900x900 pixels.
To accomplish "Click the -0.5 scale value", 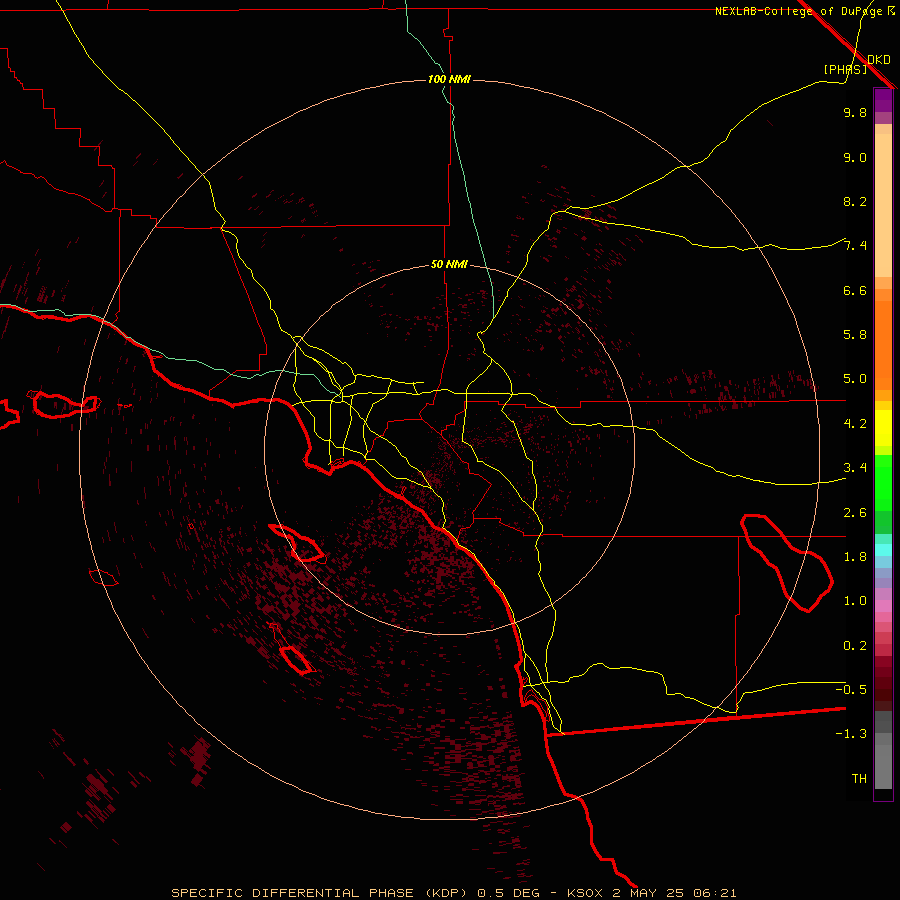I will pyautogui.click(x=851, y=689).
